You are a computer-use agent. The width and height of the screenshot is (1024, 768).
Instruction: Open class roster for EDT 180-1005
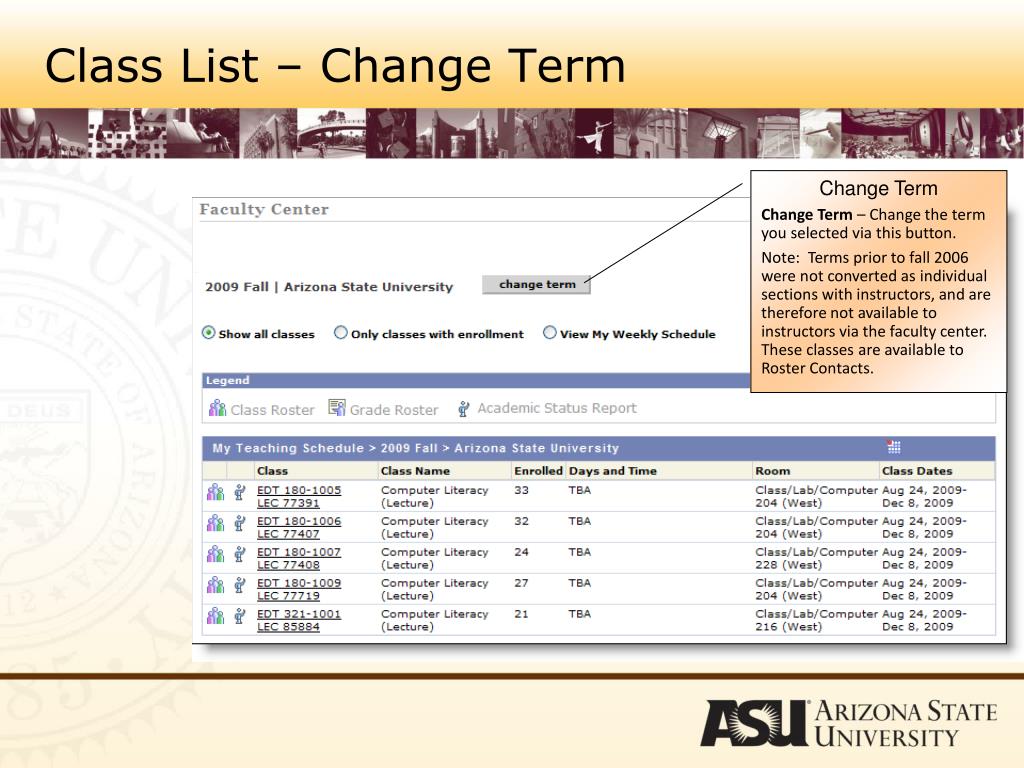216,492
